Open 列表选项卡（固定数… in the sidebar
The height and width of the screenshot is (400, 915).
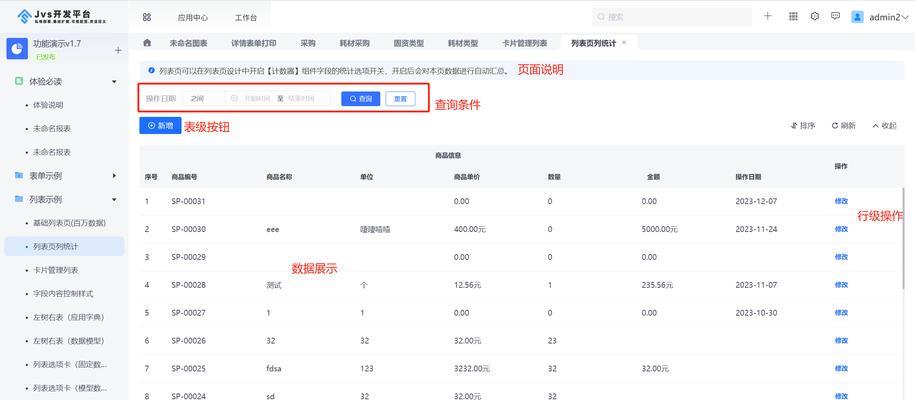[x=70, y=364]
